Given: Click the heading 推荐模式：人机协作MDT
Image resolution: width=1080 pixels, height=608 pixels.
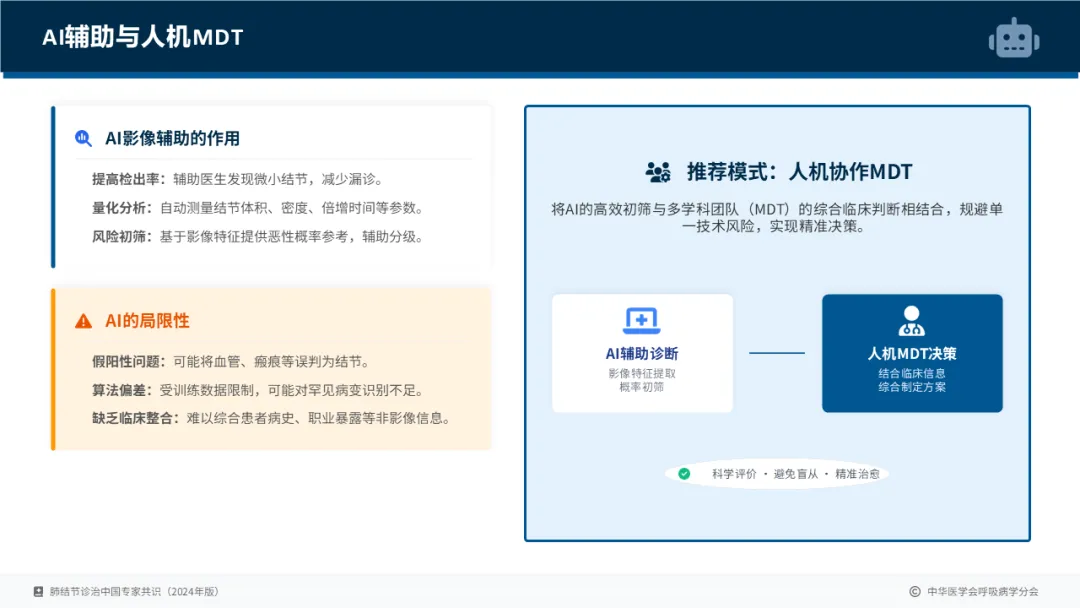Looking at the screenshot, I should (x=799, y=171).
